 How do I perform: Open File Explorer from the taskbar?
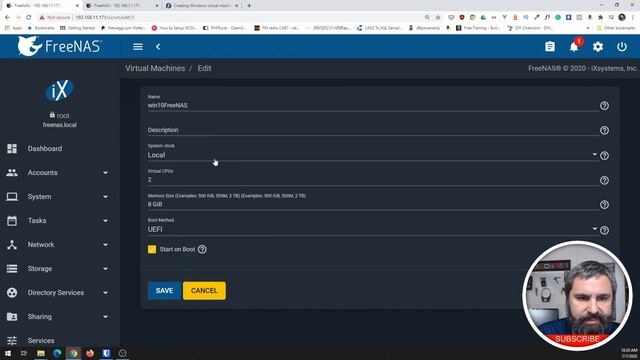[40, 353]
